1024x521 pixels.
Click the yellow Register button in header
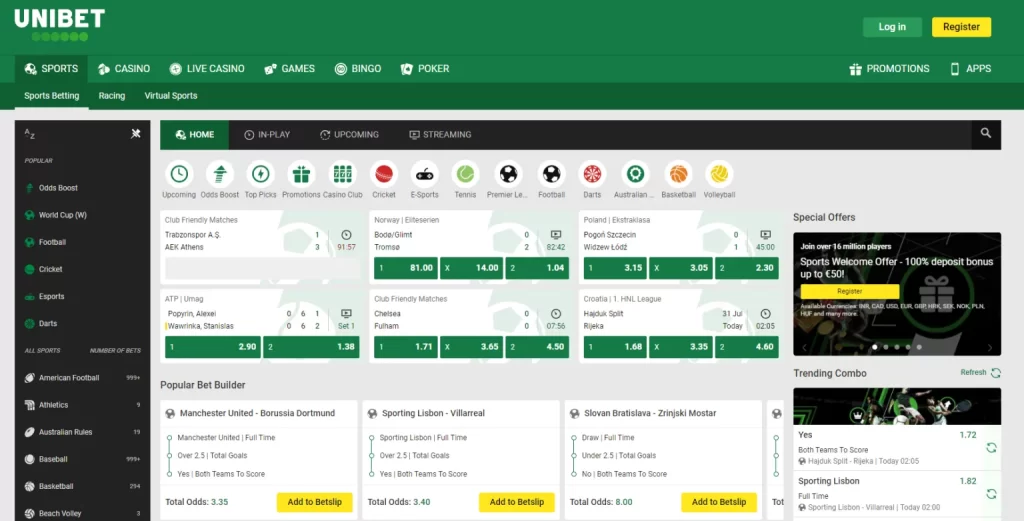click(960, 27)
